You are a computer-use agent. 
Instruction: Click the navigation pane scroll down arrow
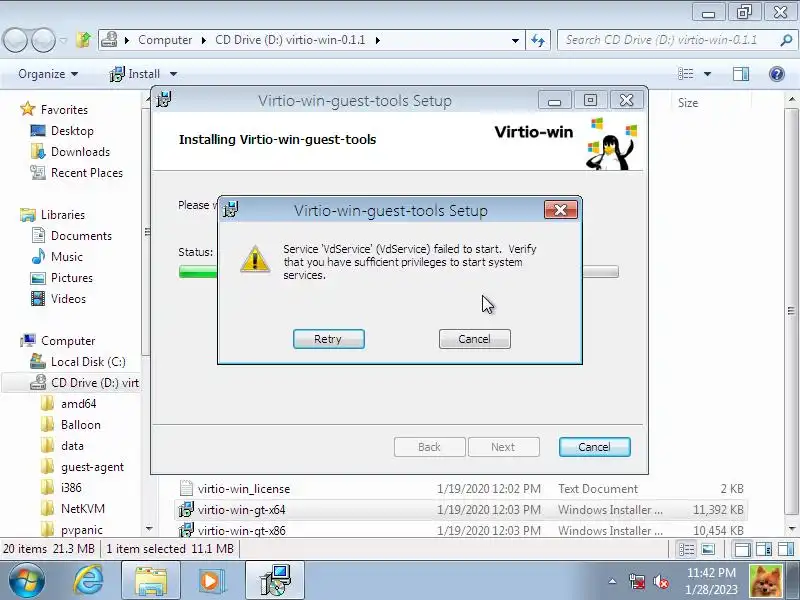[x=148, y=529]
